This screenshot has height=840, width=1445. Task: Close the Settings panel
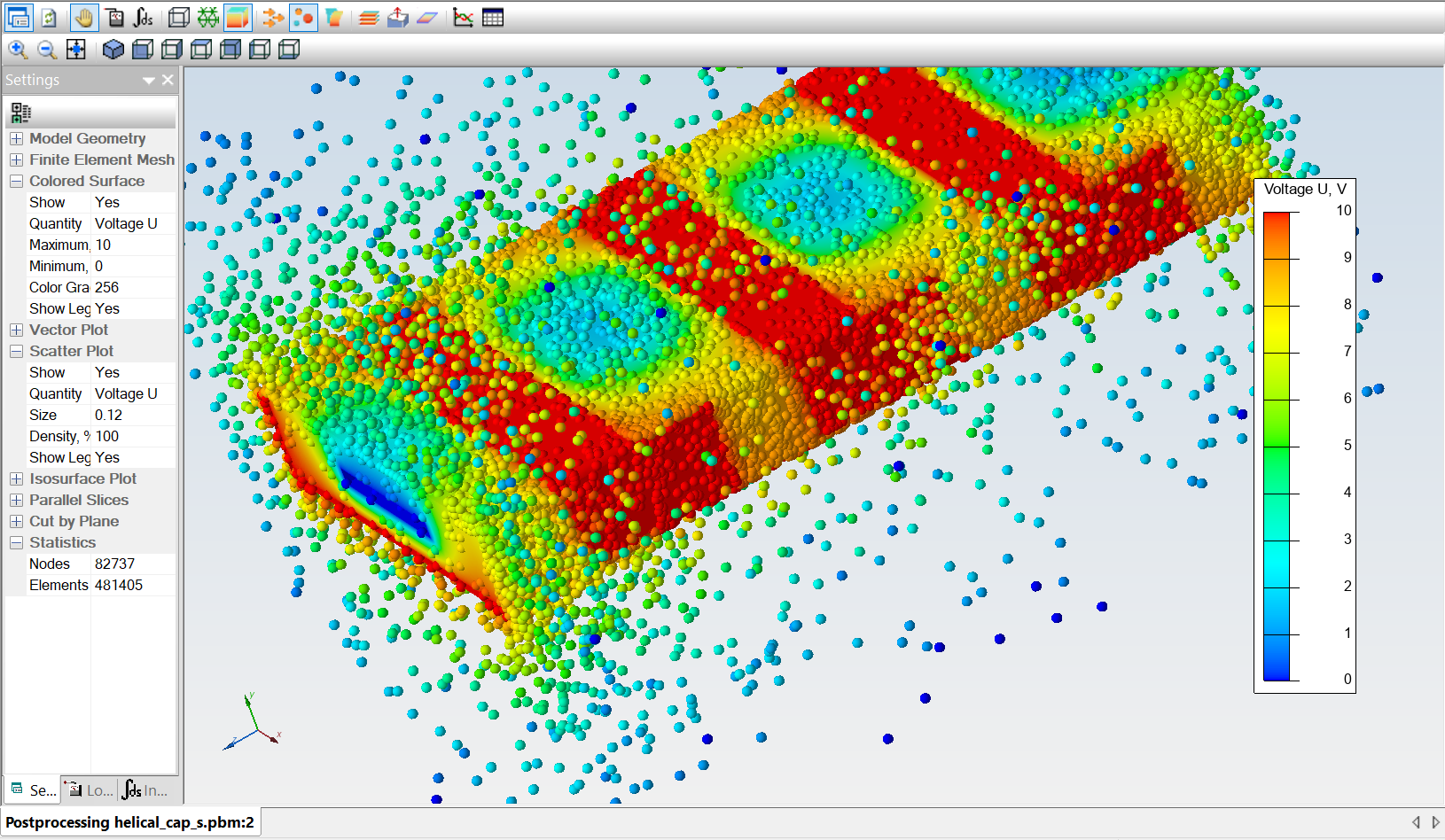coord(168,80)
